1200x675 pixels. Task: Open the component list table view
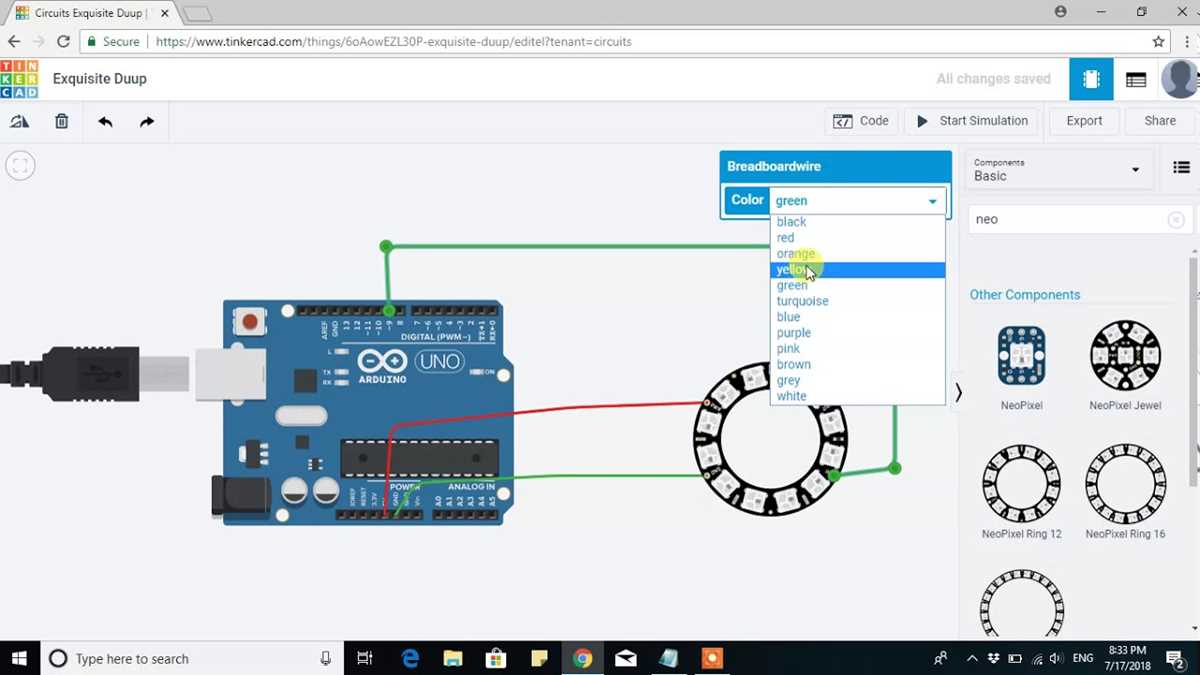(x=1136, y=79)
